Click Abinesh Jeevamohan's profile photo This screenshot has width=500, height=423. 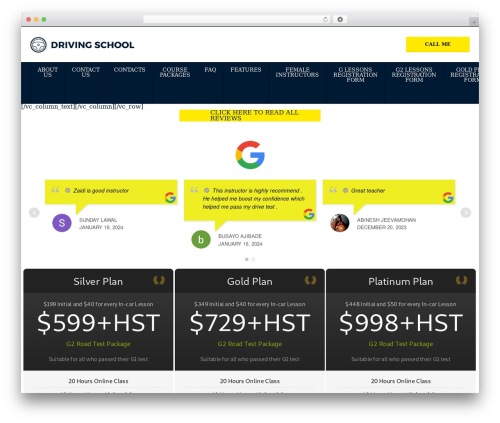click(x=340, y=223)
